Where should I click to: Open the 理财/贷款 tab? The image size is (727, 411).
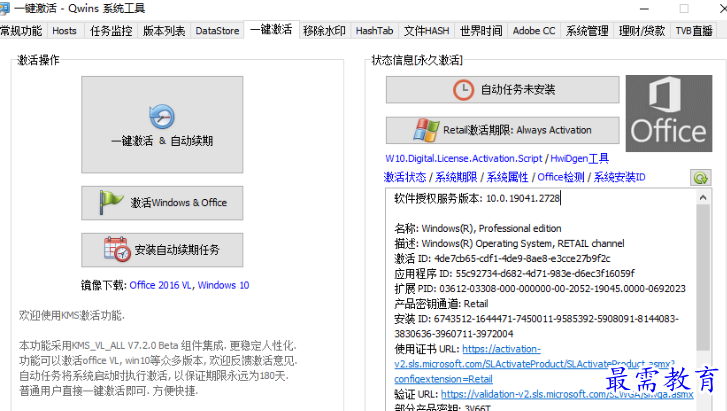pyautogui.click(x=642, y=31)
